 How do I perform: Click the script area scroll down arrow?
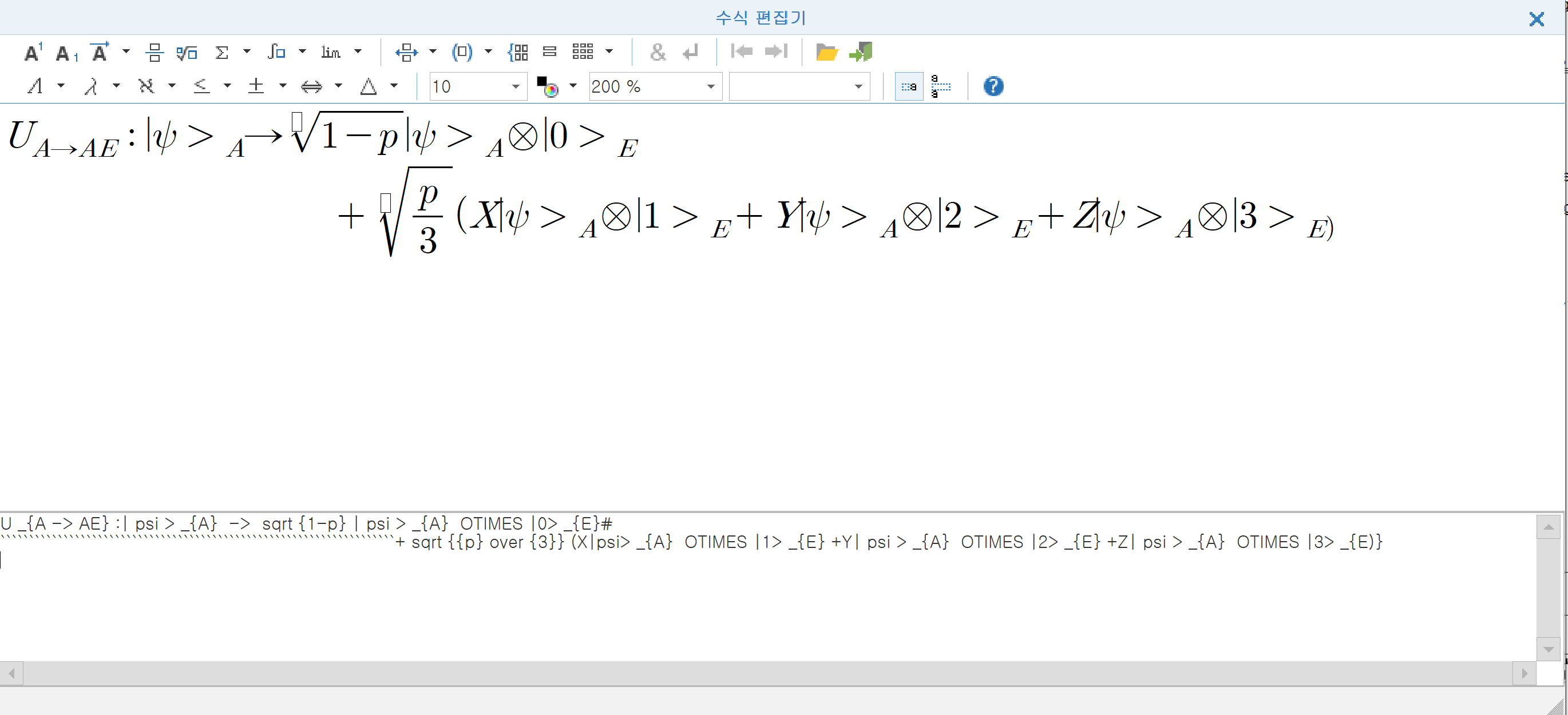click(1548, 650)
